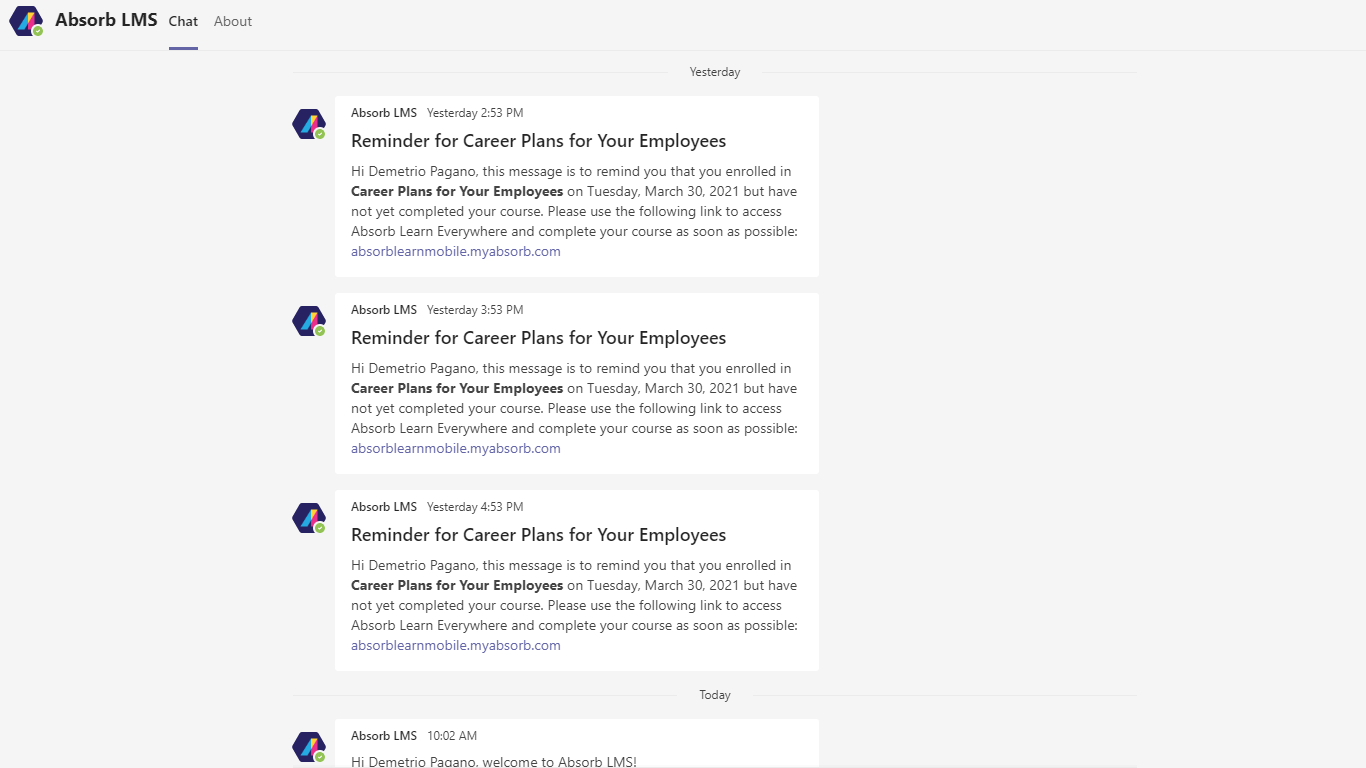Screen dimensions: 1366x768
Task: Click the reminder title in the 3:53 PM message
Action: [539, 338]
